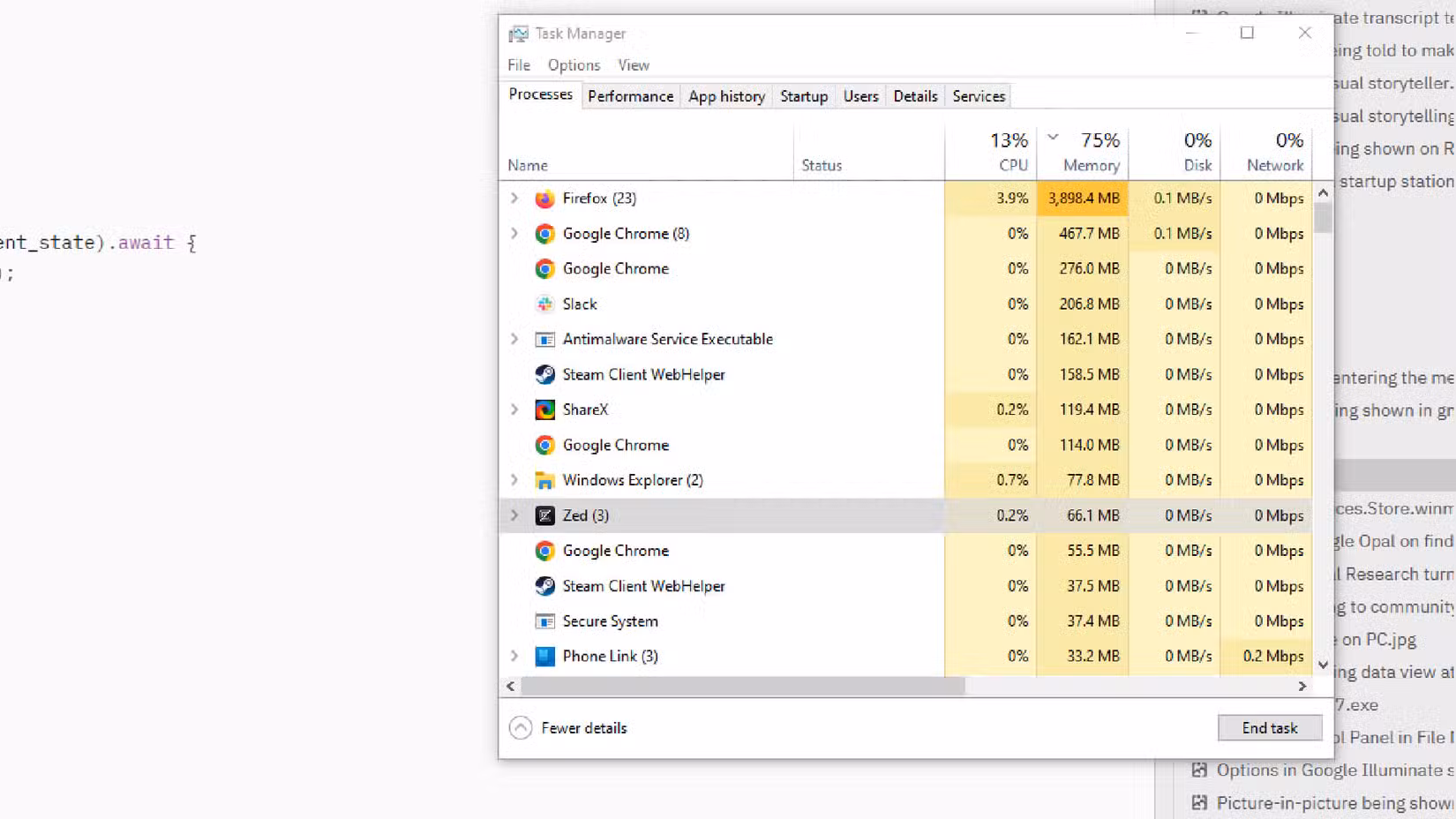This screenshot has height=819, width=1456.
Task: Open the View menu
Action: [634, 65]
